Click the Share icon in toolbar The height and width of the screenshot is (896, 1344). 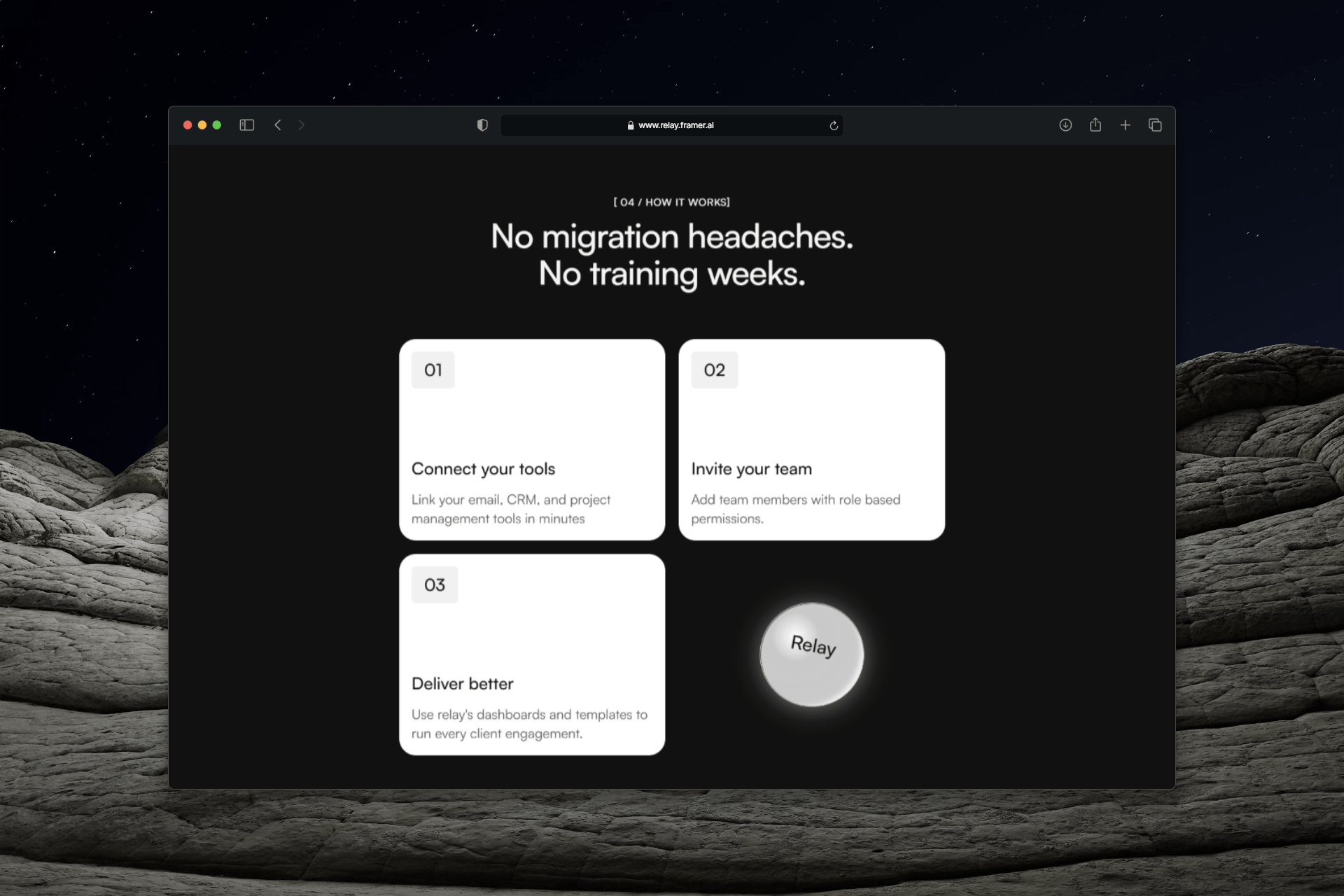point(1095,125)
